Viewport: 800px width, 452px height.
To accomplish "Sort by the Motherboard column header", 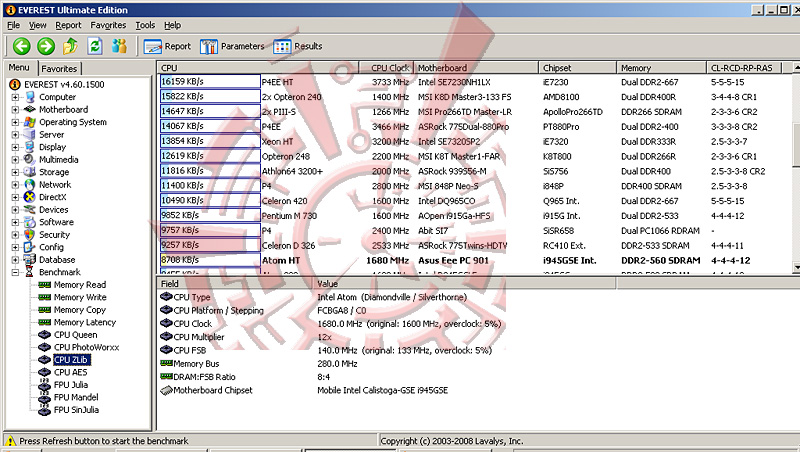I will (475, 68).
